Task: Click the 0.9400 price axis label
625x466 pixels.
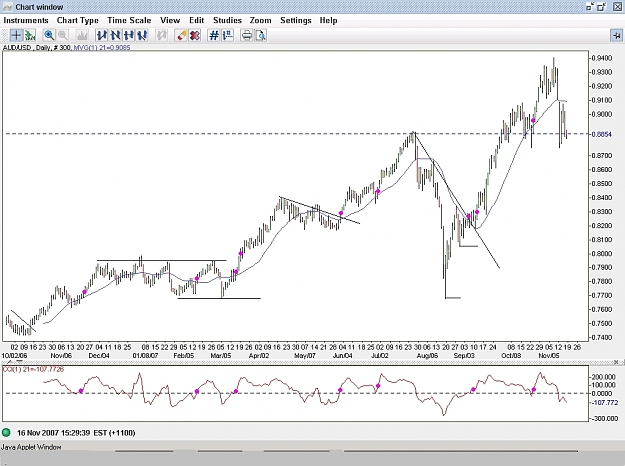Action: [601, 58]
